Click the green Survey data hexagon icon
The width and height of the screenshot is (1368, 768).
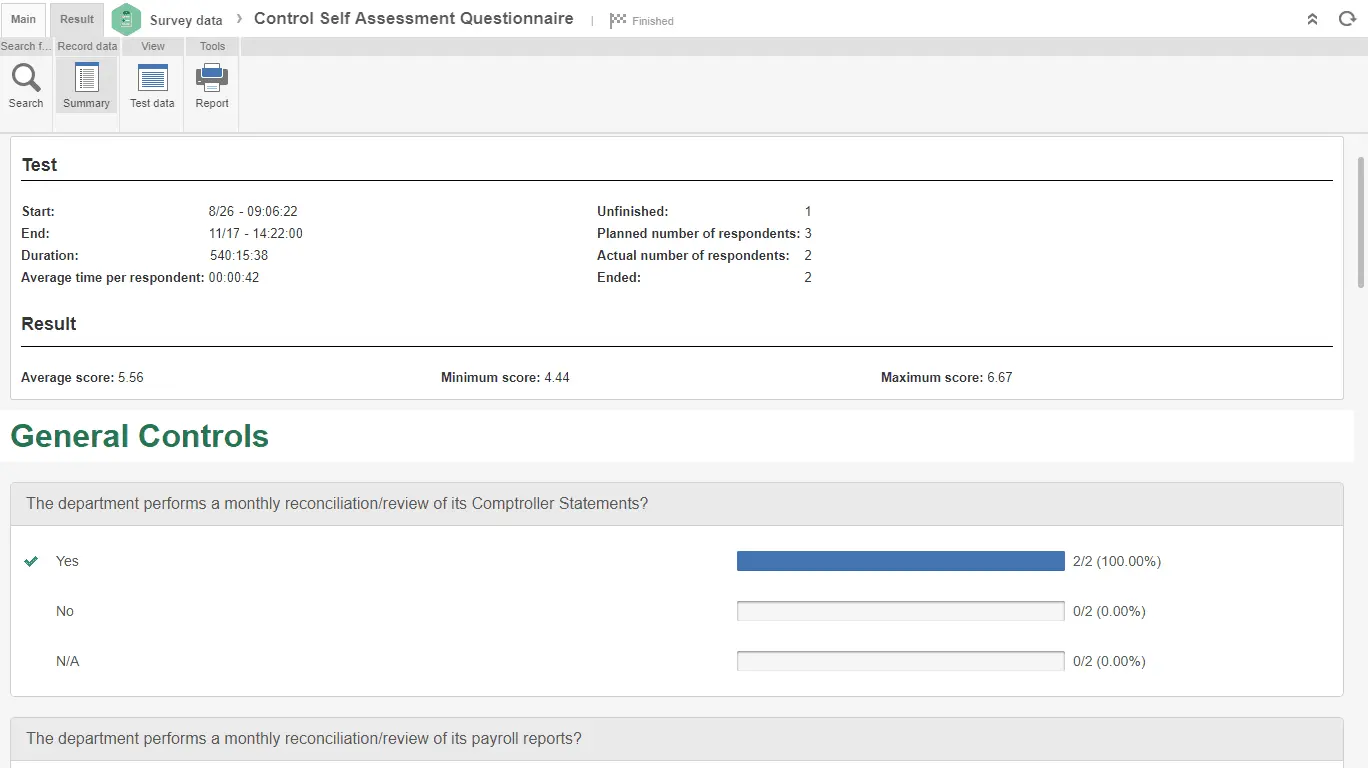[126, 19]
